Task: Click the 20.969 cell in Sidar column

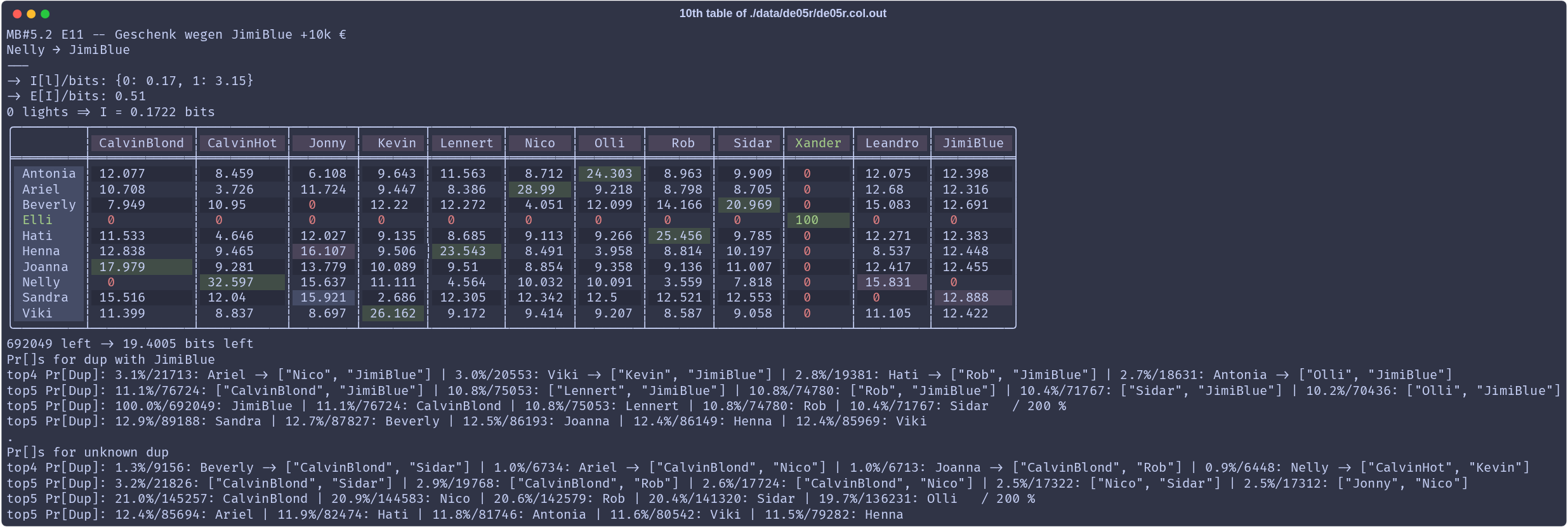Action: (x=749, y=204)
